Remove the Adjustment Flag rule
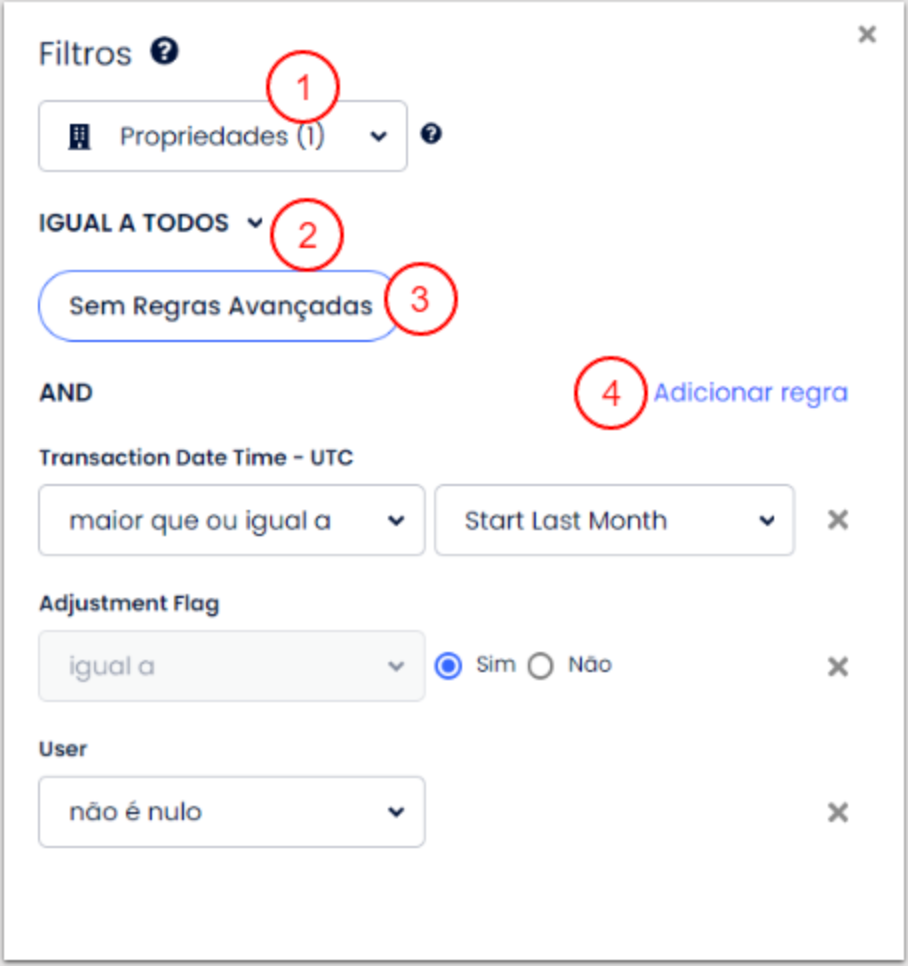The width and height of the screenshot is (908, 966). coord(838,666)
